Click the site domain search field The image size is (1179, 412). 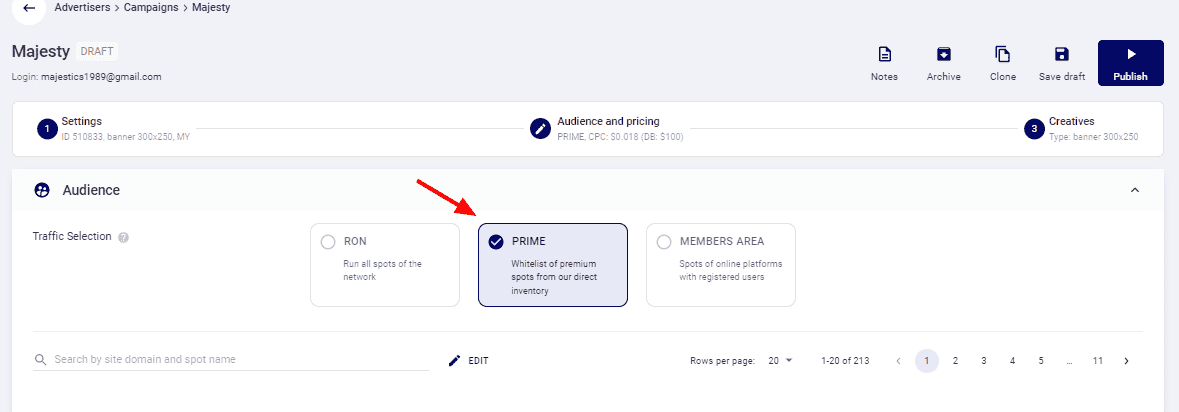coord(231,359)
